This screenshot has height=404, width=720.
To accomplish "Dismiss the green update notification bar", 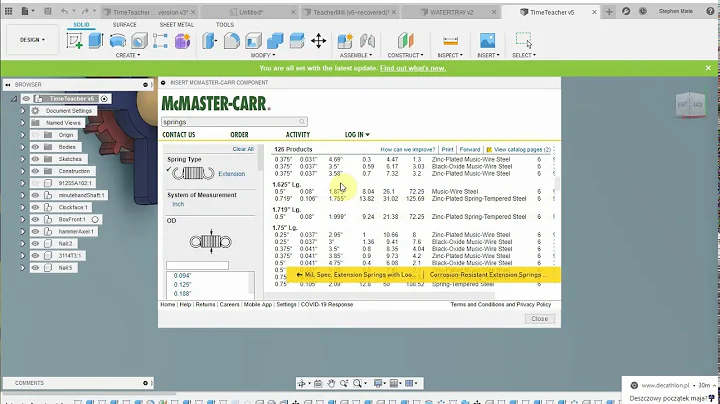I will point(709,68).
